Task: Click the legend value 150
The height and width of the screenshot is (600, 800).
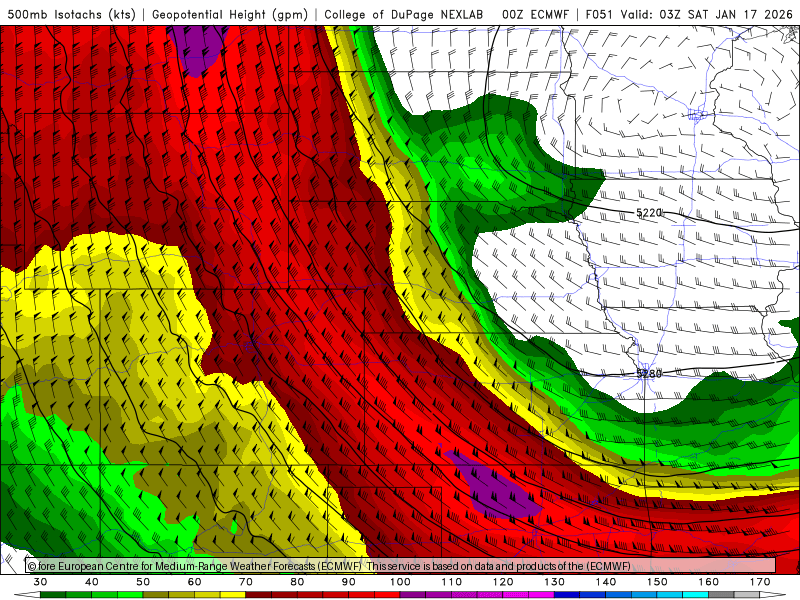Action: 657,582
